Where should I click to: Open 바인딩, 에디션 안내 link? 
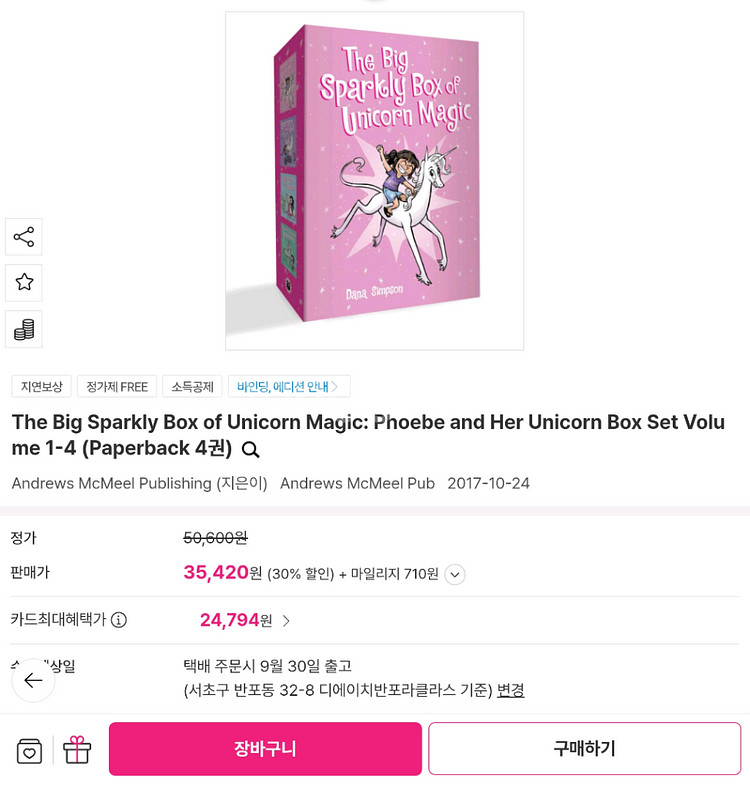tap(289, 386)
